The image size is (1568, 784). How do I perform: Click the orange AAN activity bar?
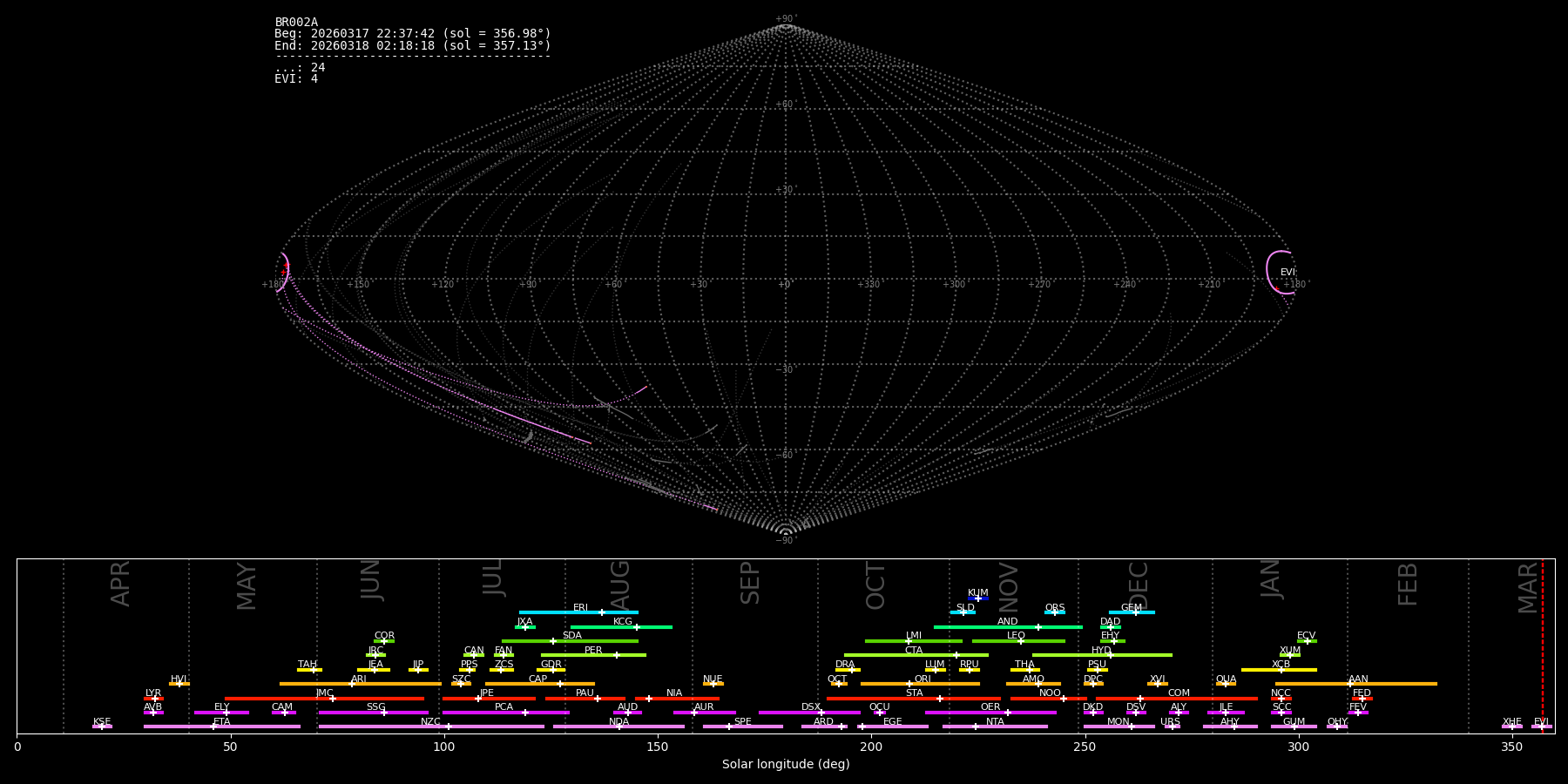click(1355, 684)
